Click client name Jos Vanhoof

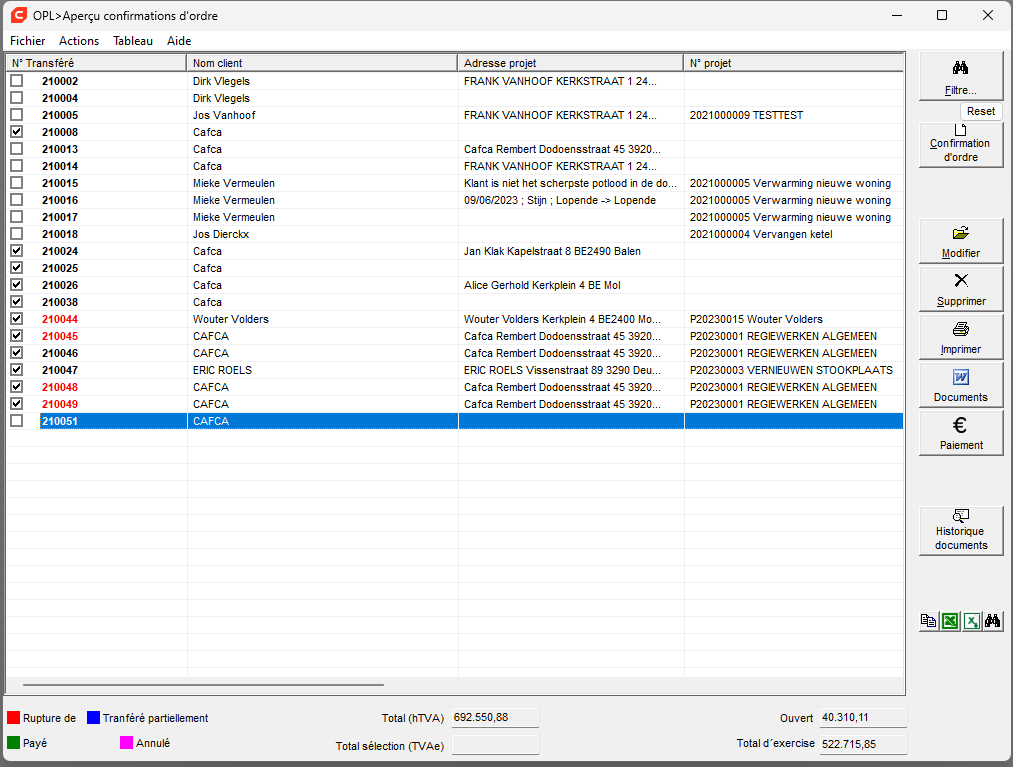pos(224,115)
